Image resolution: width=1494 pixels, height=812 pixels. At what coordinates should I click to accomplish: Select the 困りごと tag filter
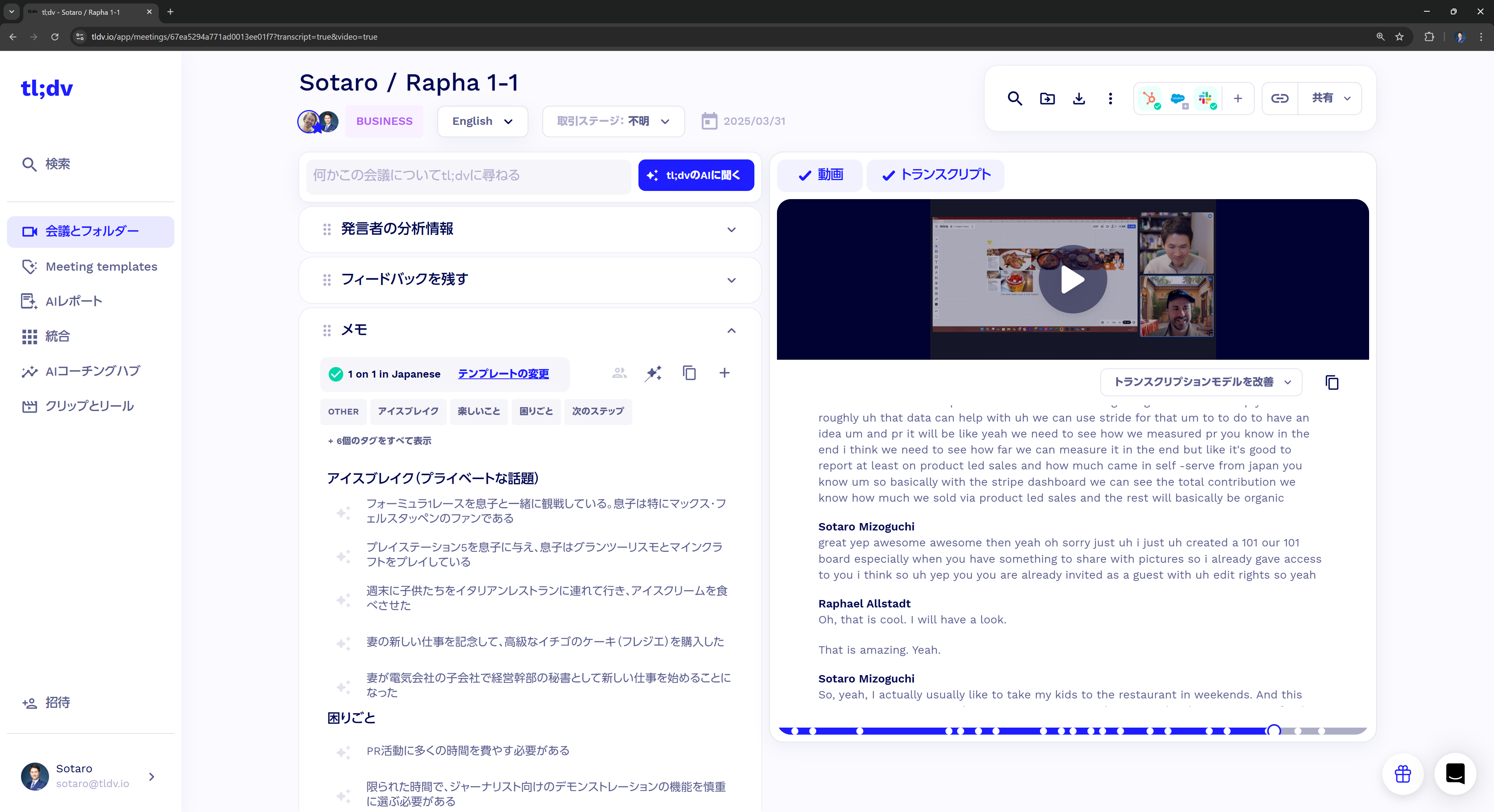tap(535, 411)
